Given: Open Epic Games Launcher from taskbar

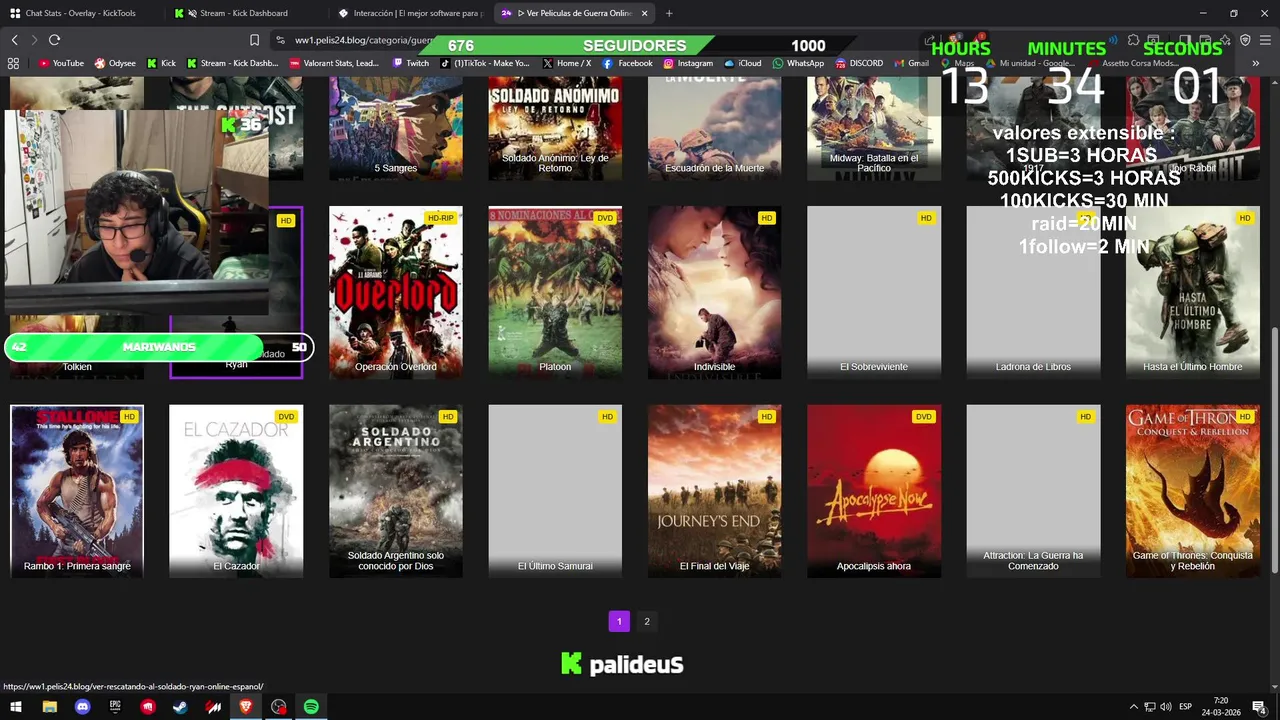Looking at the screenshot, I should 115,707.
